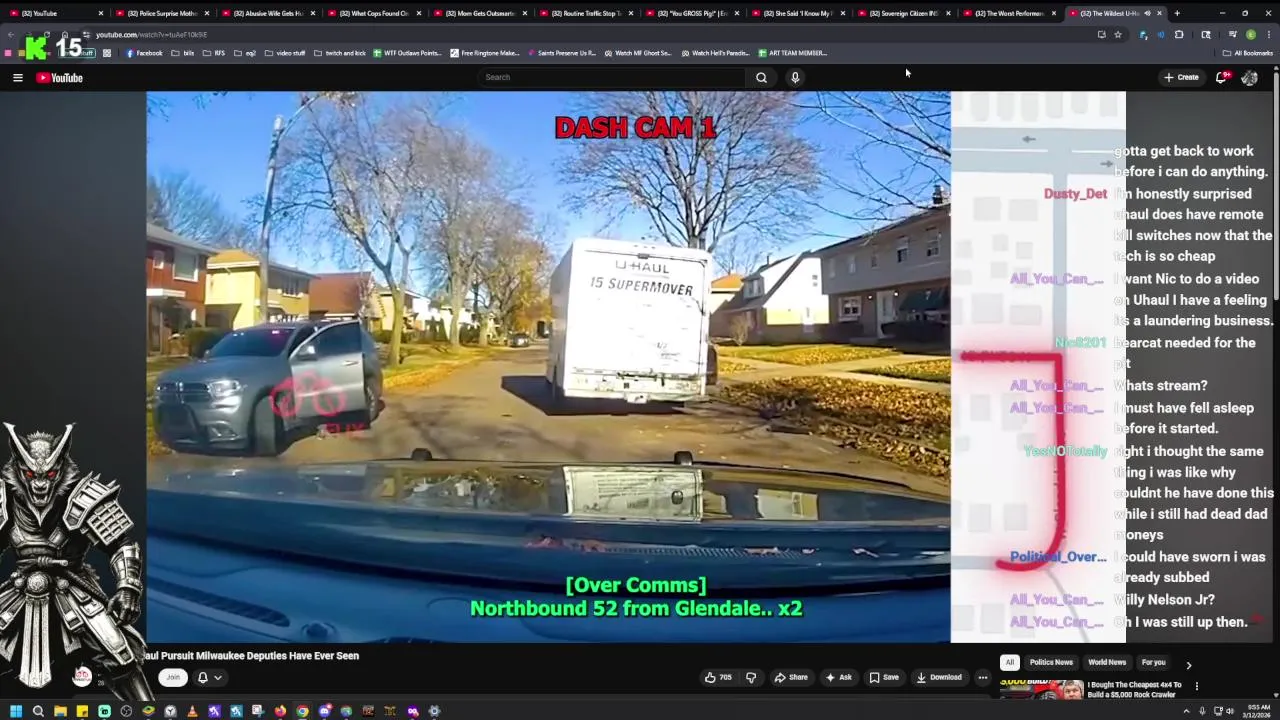This screenshot has height=720, width=1280.
Task: Switch to the Sovereign Citizen tab
Action: point(903,13)
